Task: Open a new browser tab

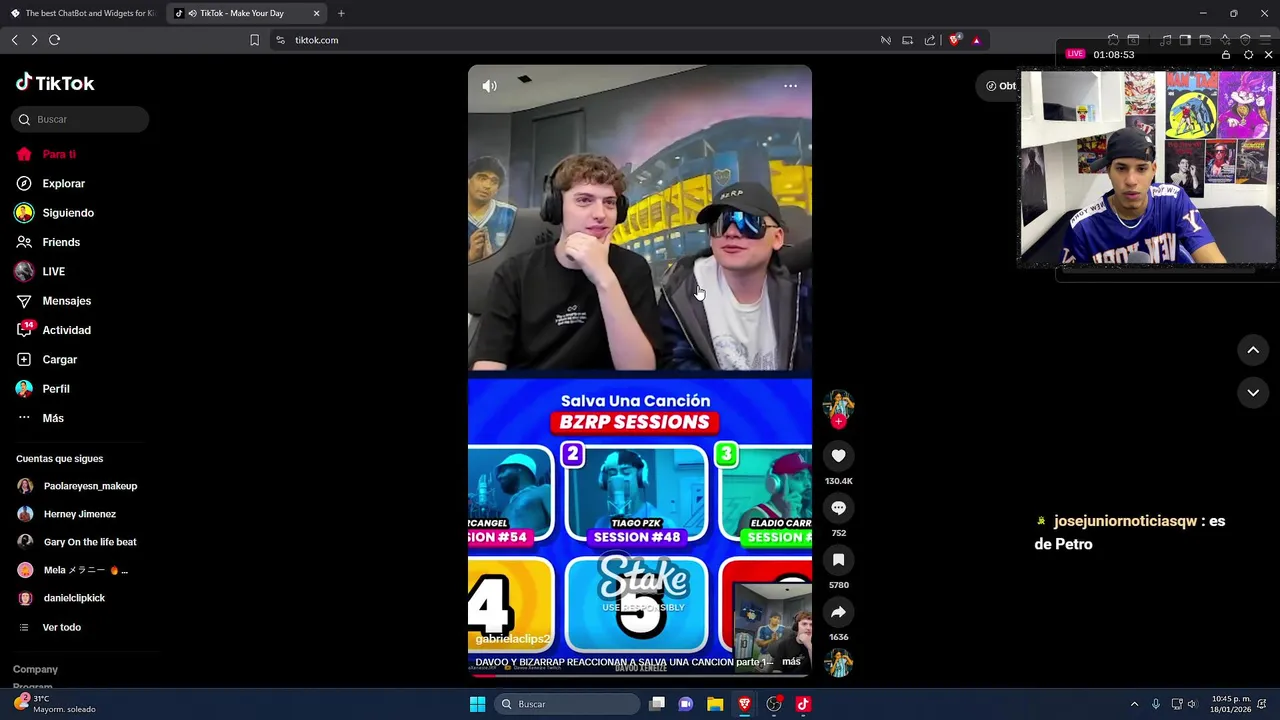Action: pyautogui.click(x=341, y=13)
